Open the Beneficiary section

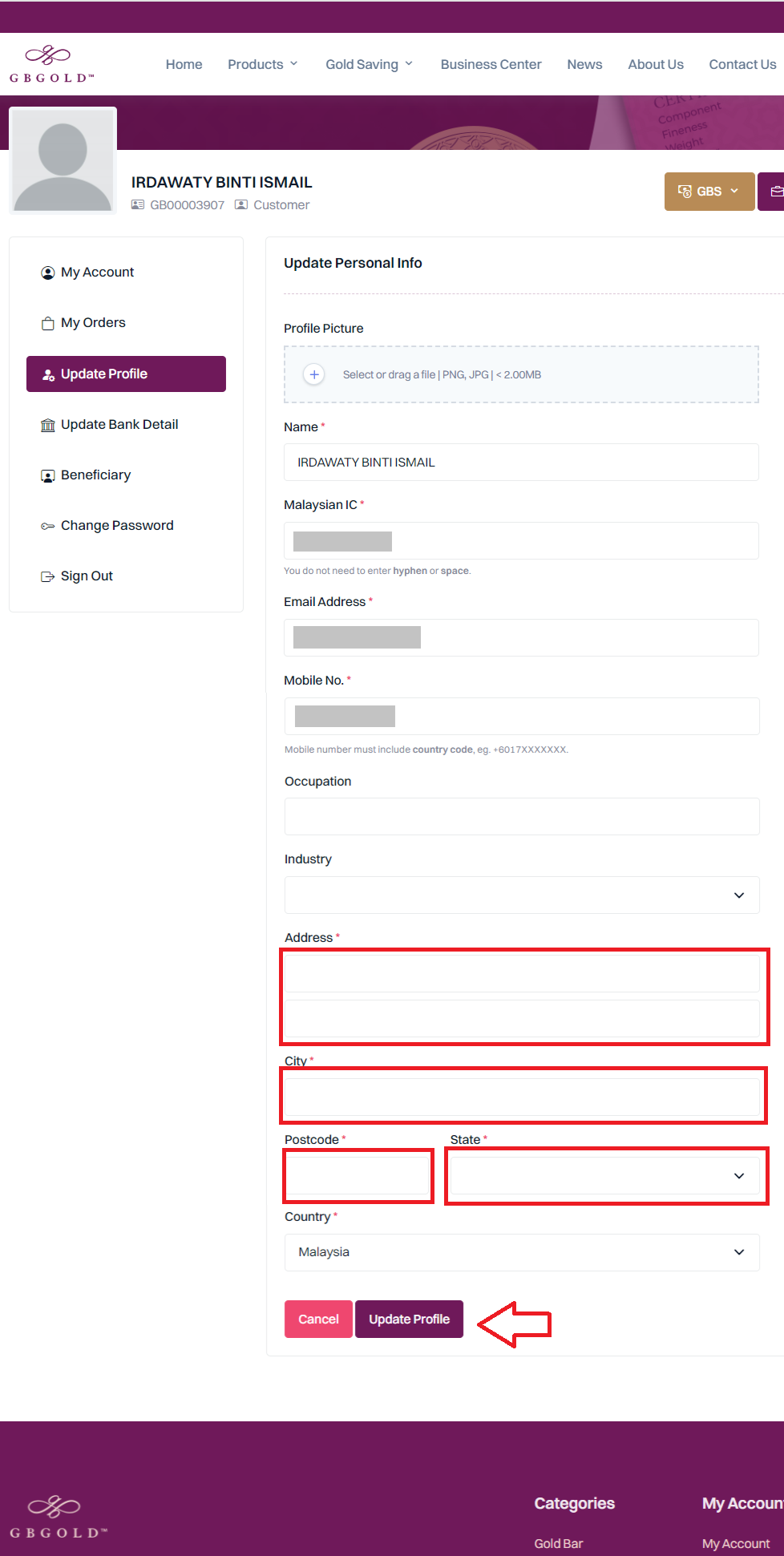(x=95, y=475)
